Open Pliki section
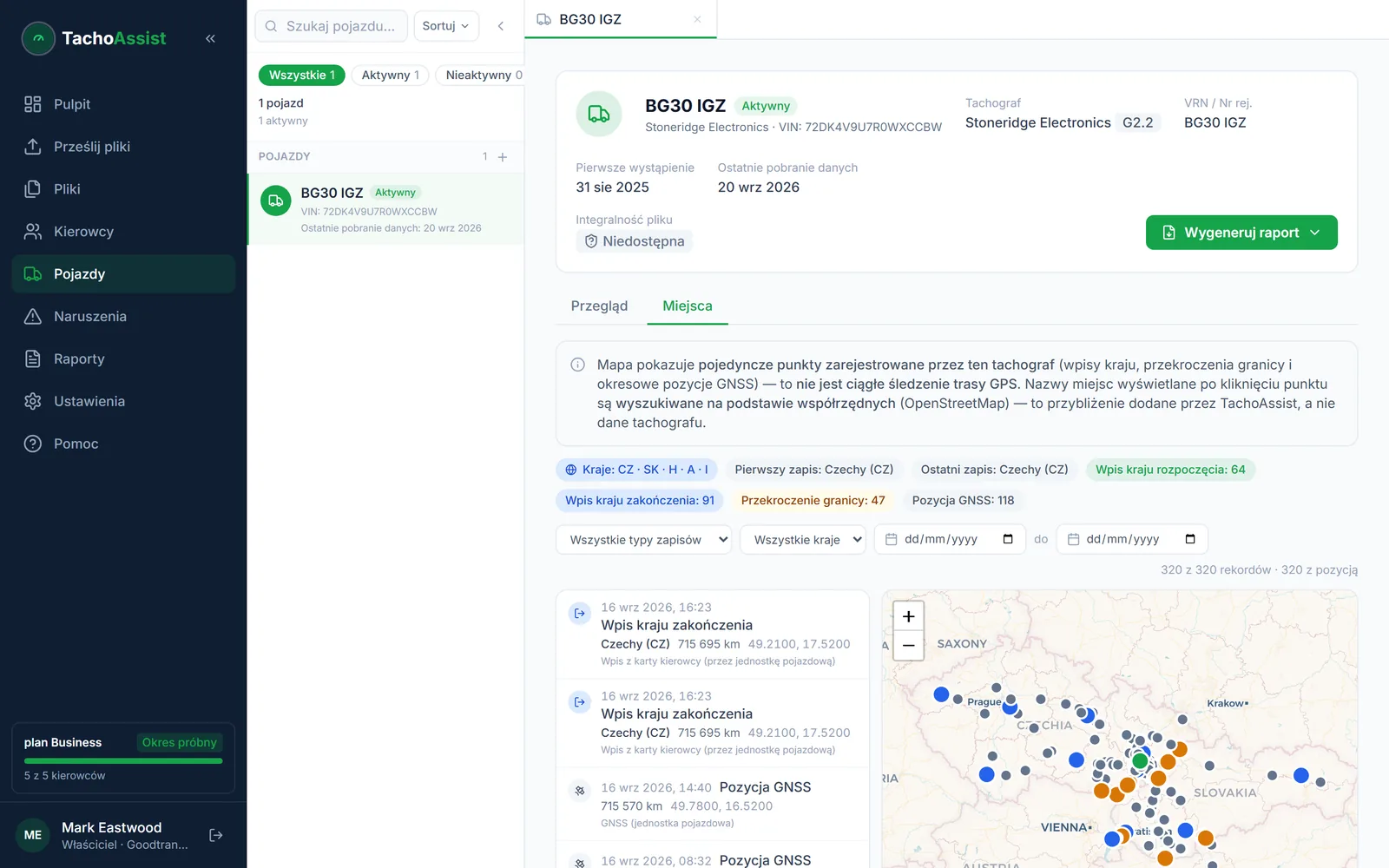Screen dimensions: 1389x868 pos(123,189)
